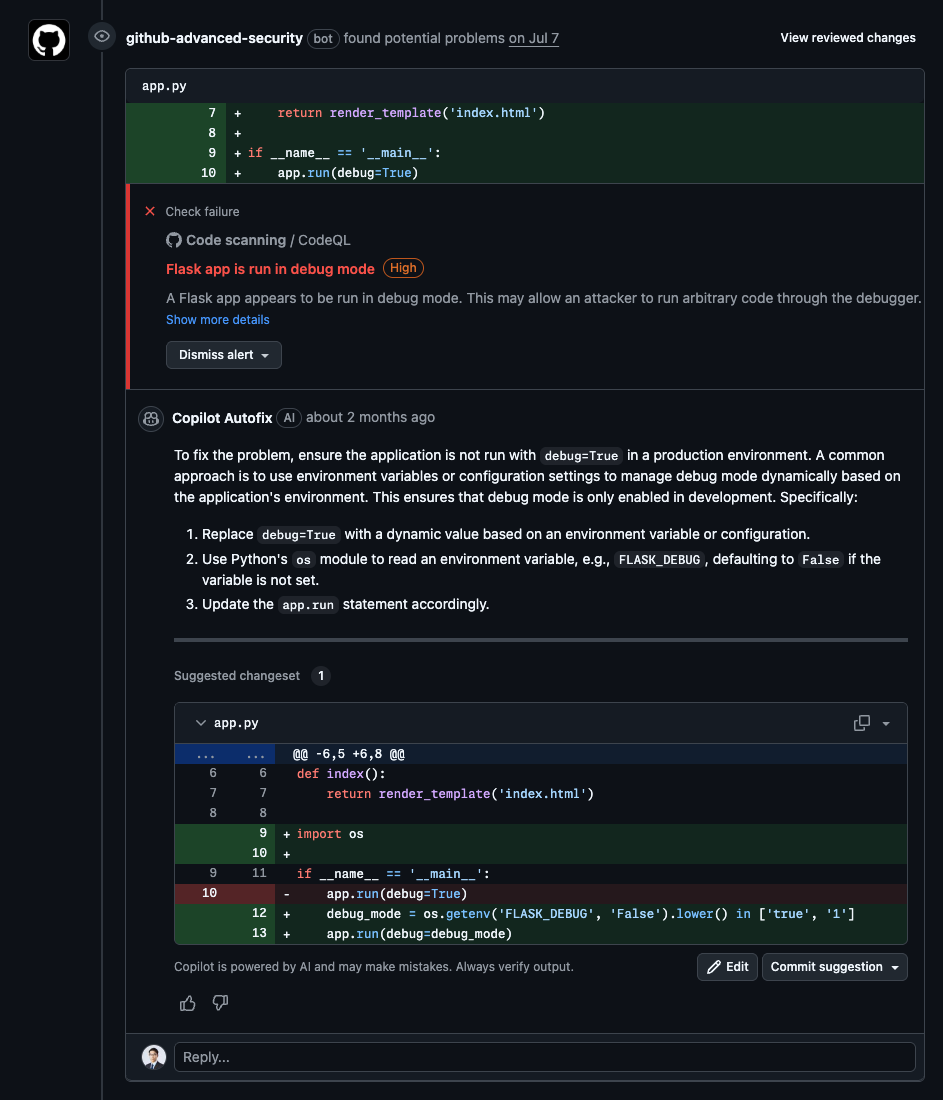Open Show more details link
The image size is (943, 1100).
(218, 320)
